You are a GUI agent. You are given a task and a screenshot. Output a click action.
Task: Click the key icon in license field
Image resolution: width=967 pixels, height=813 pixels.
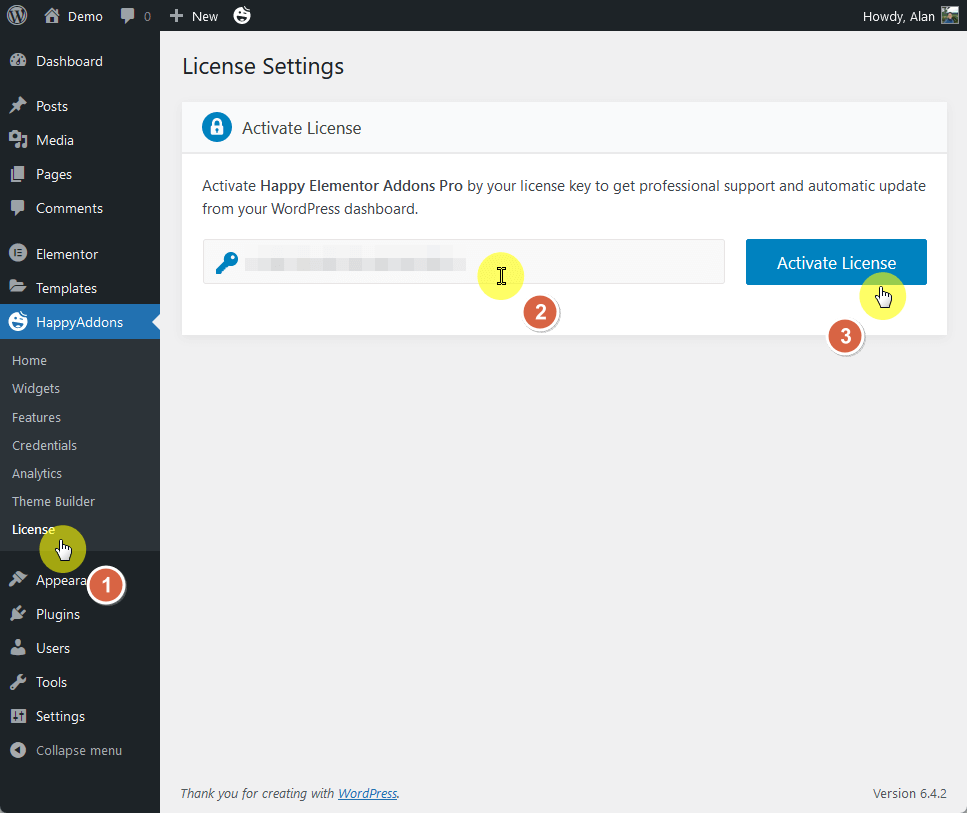(226, 263)
